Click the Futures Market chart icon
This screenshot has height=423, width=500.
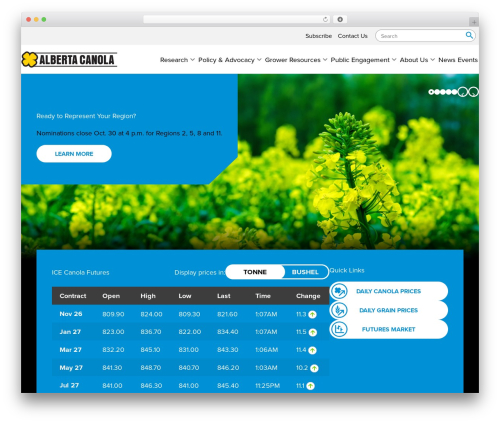click(339, 329)
